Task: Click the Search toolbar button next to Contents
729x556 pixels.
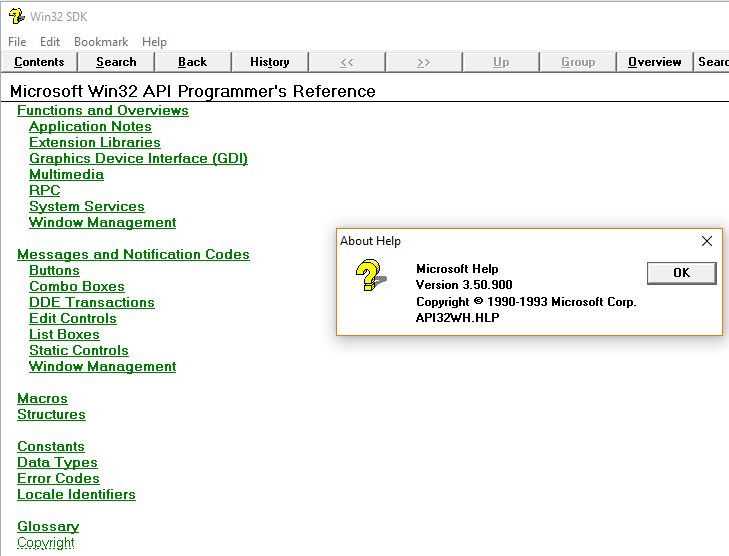Action: pyautogui.click(x=116, y=62)
